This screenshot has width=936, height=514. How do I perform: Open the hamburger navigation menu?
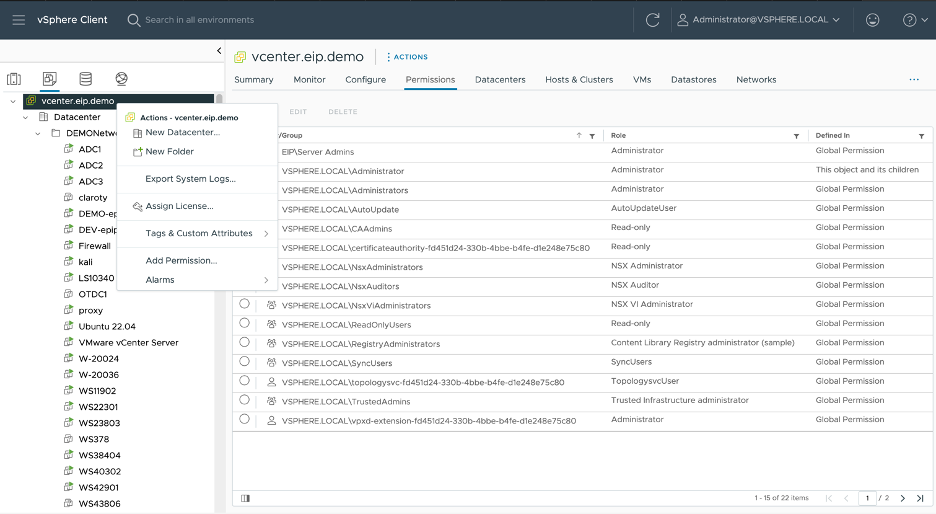18,20
